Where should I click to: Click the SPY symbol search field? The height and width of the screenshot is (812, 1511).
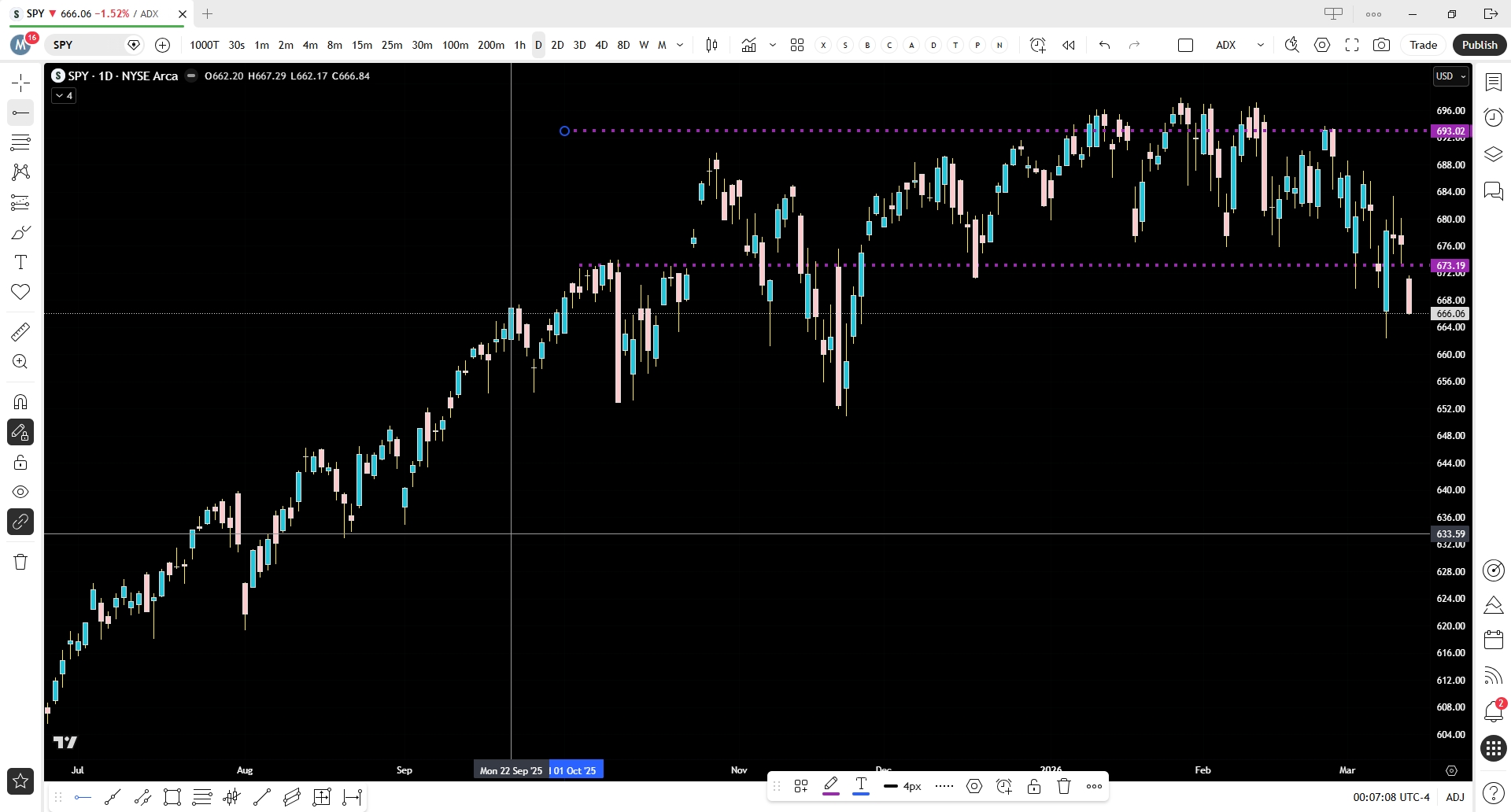click(x=87, y=45)
